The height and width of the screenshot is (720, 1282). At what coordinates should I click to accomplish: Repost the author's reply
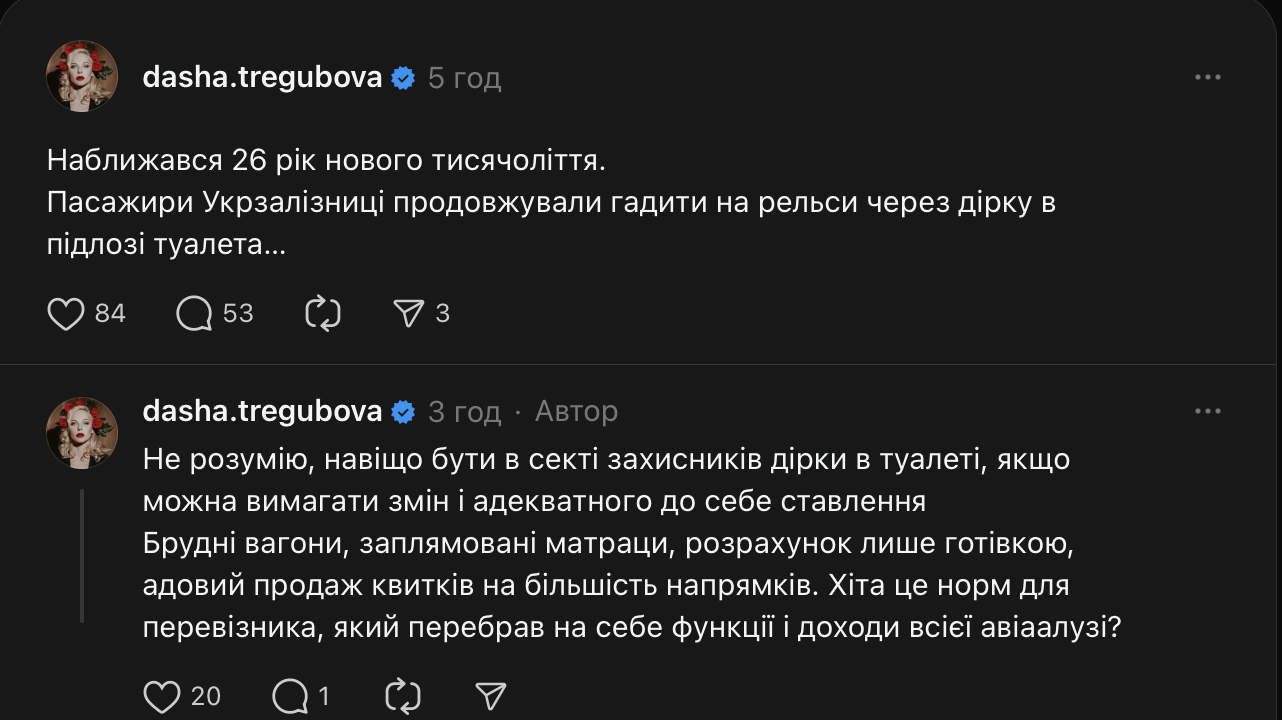[x=401, y=695]
